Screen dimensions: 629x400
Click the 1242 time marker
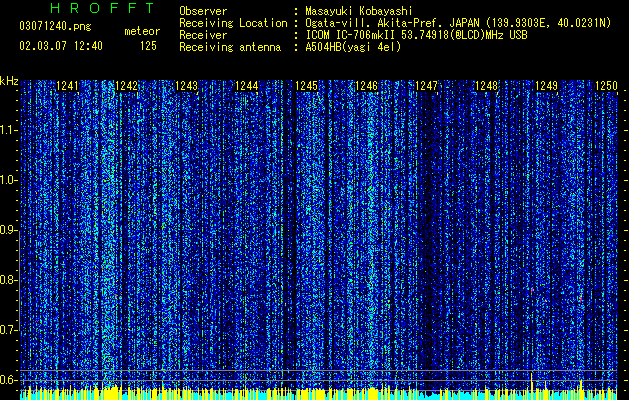click(126, 86)
